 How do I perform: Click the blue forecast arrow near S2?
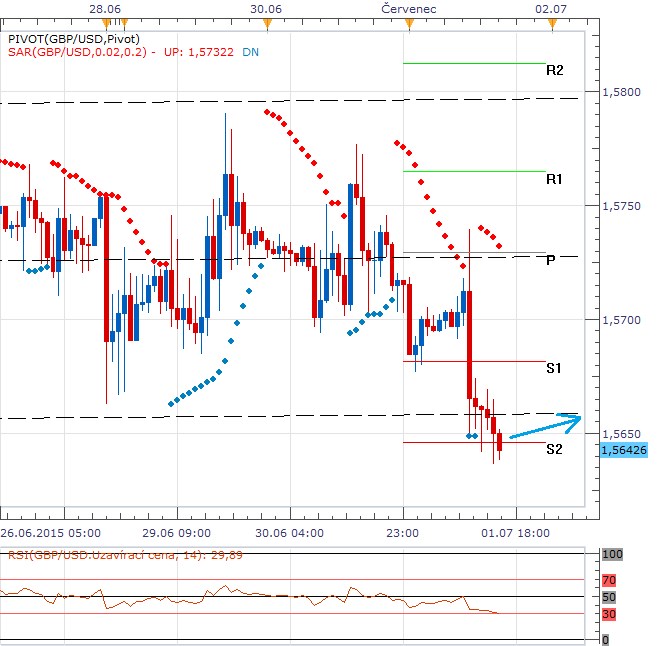(544, 426)
